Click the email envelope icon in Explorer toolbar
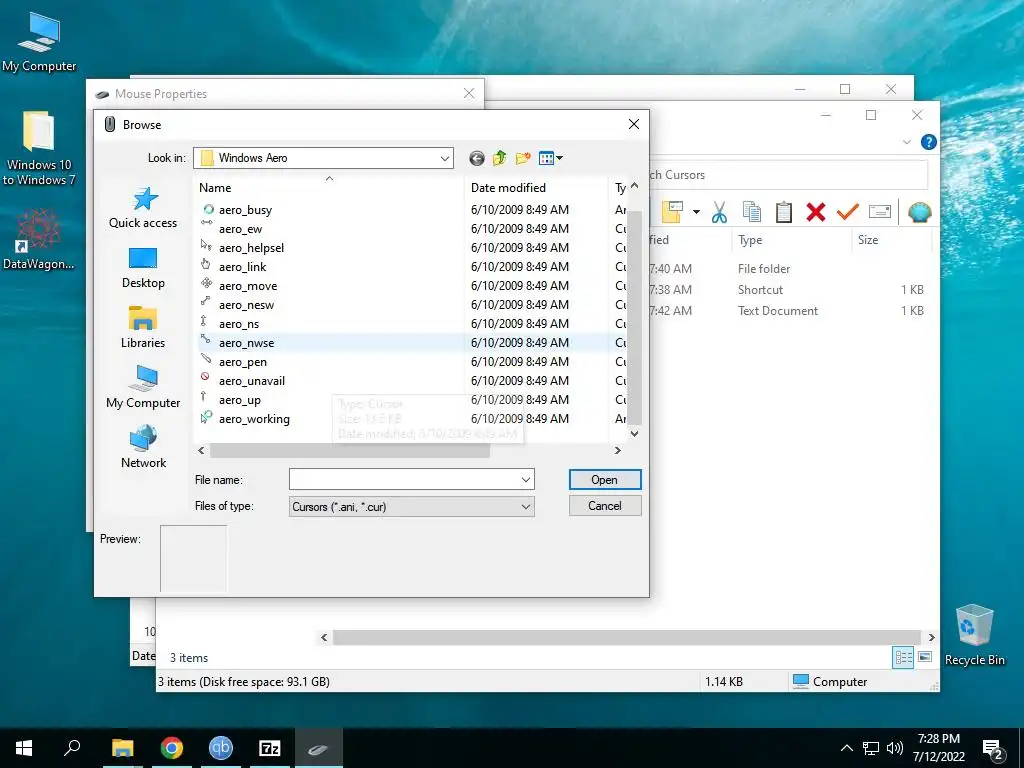This screenshot has height=768, width=1024. coord(880,212)
